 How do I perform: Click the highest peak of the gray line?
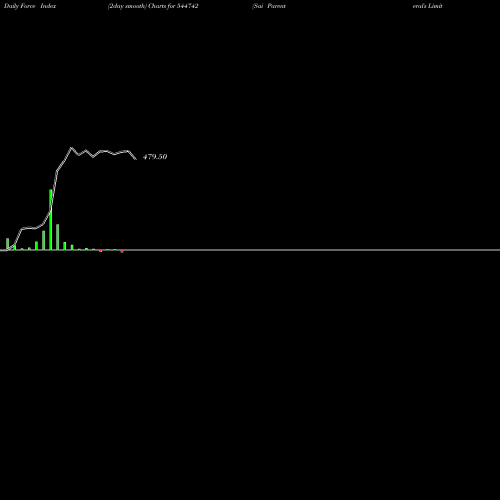point(71,148)
